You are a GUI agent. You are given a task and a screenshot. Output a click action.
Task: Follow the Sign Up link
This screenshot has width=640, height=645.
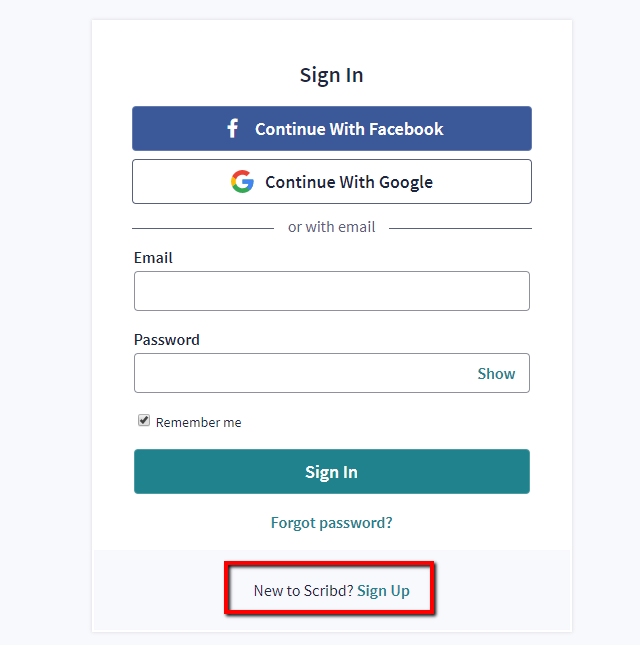383,590
